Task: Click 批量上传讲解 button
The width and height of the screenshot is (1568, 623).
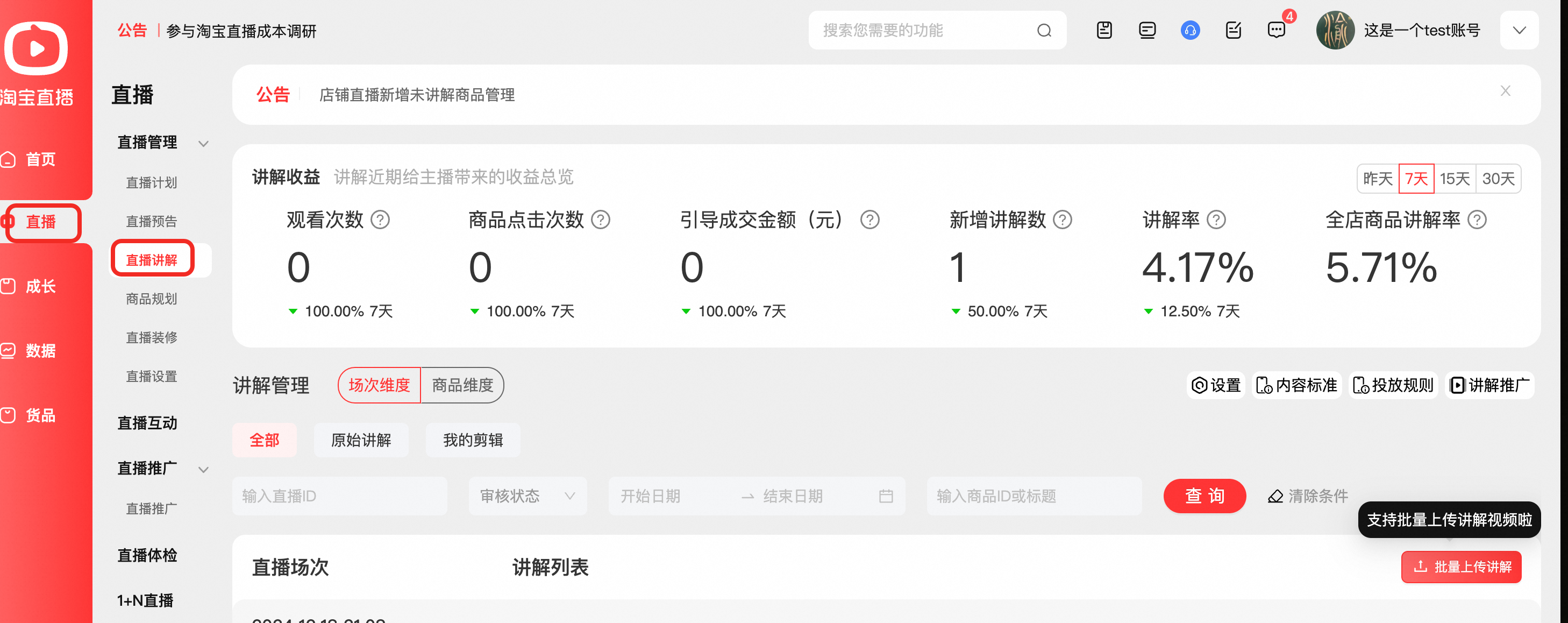Action: tap(1461, 567)
